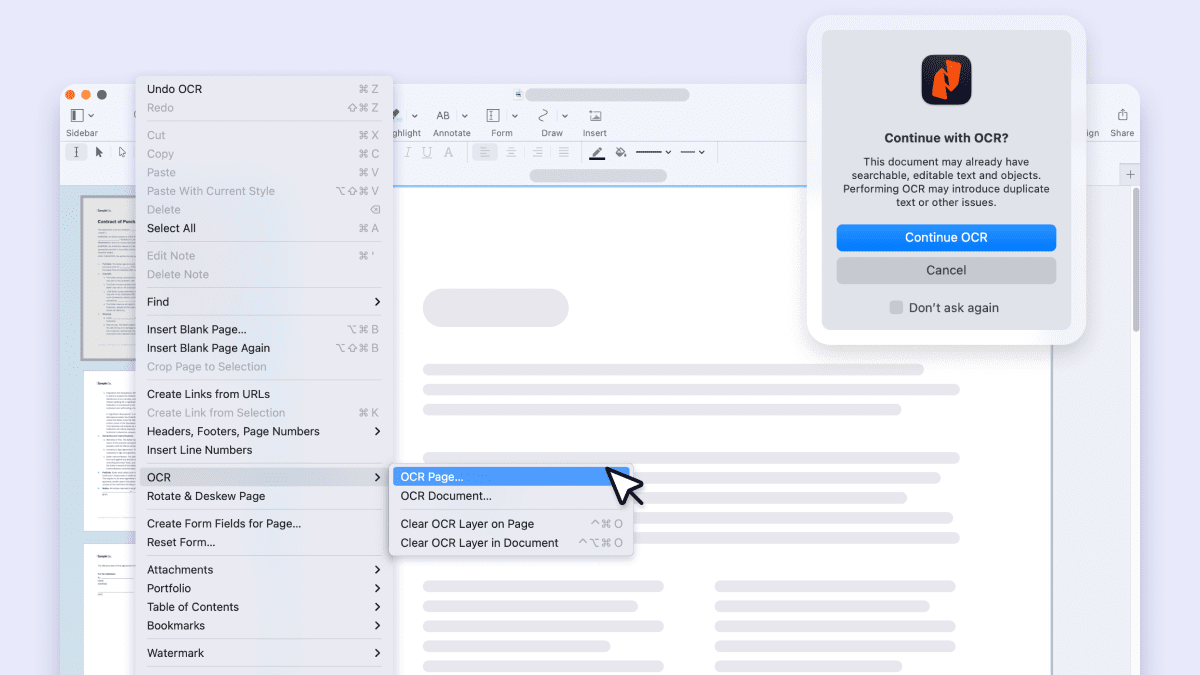Click Cancel in the OCR dialog
1200x675 pixels.
click(946, 270)
